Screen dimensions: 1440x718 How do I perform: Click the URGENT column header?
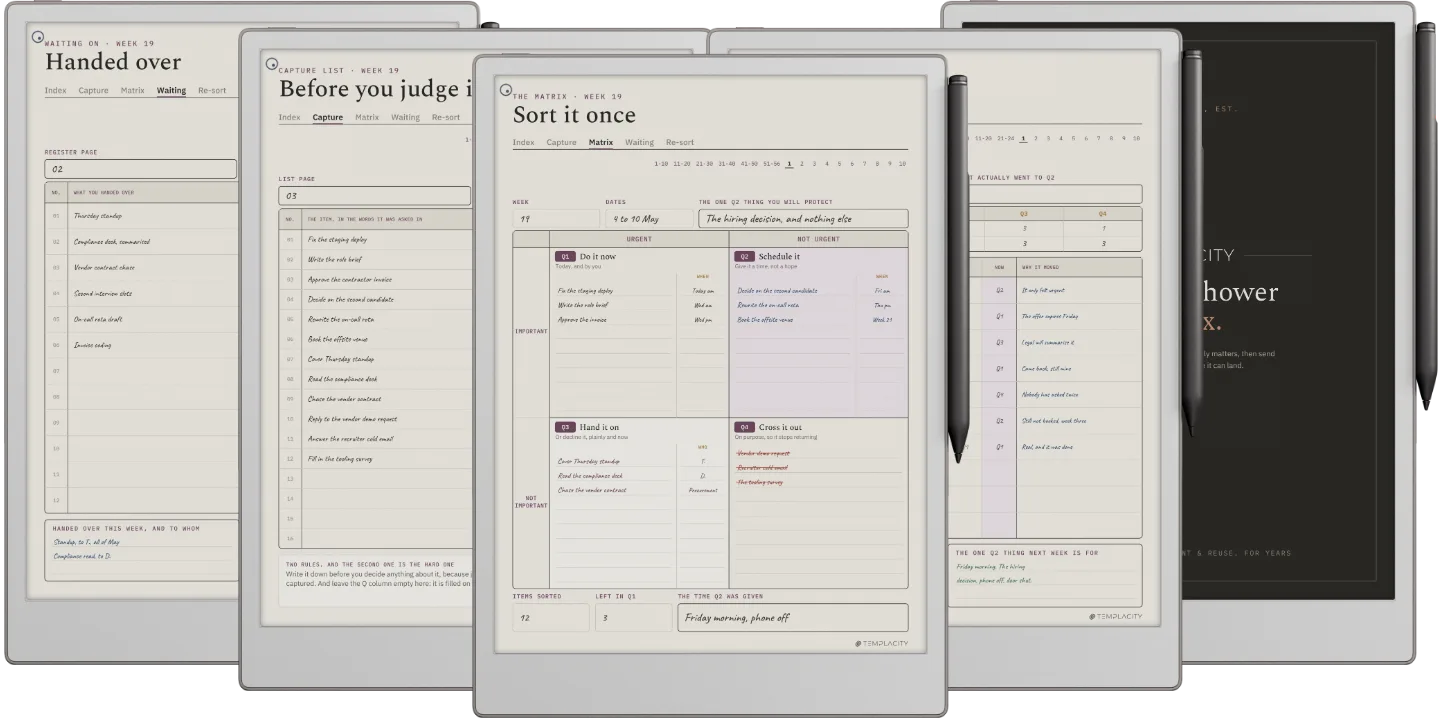pos(639,239)
